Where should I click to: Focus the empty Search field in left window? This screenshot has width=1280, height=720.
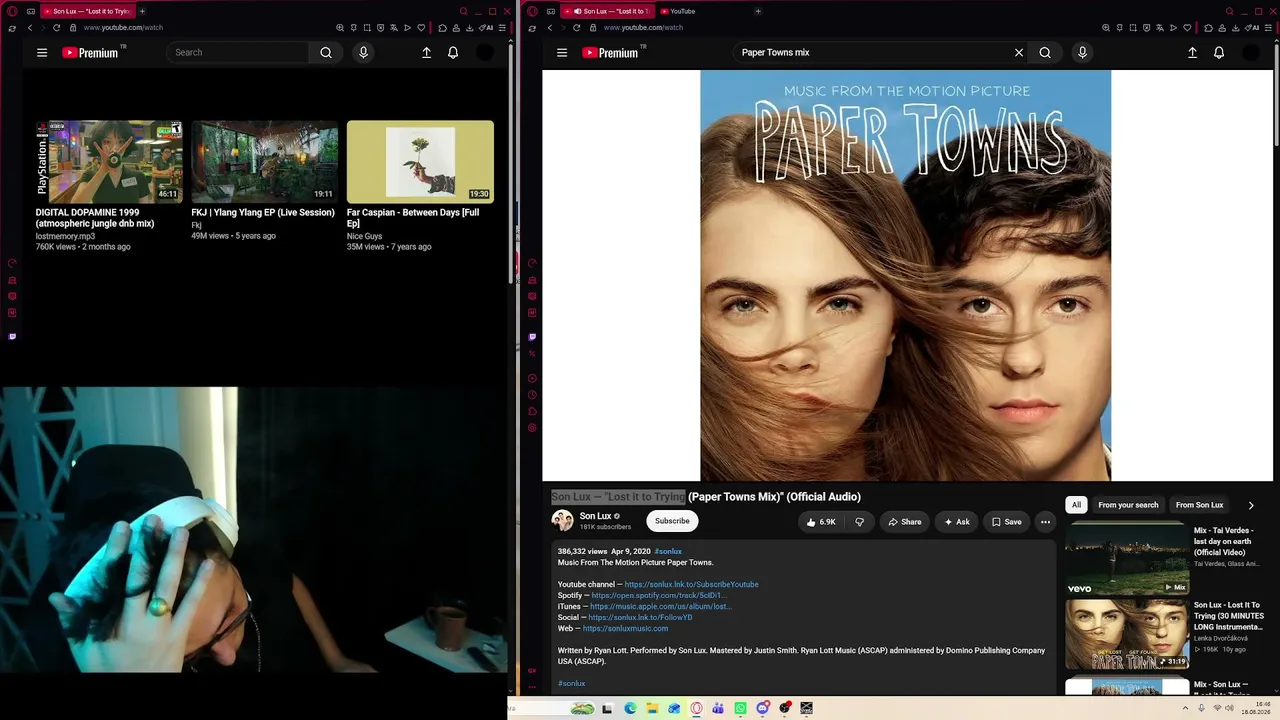click(x=238, y=53)
